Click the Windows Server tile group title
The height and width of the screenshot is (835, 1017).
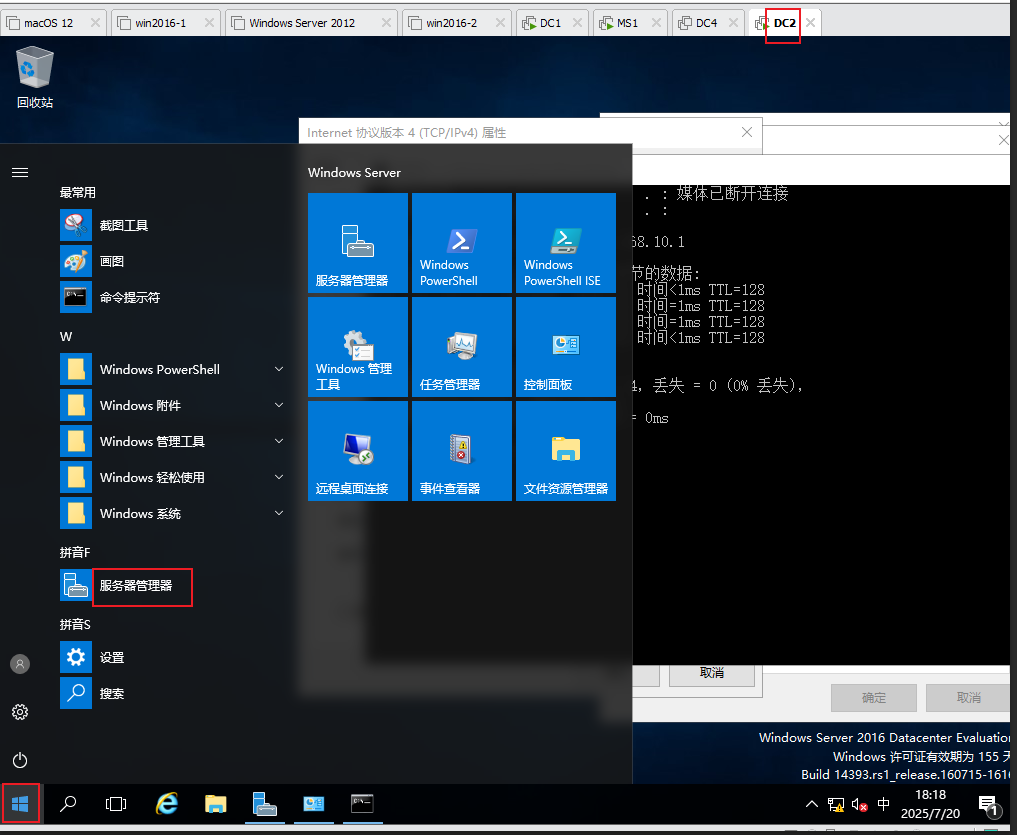point(354,173)
